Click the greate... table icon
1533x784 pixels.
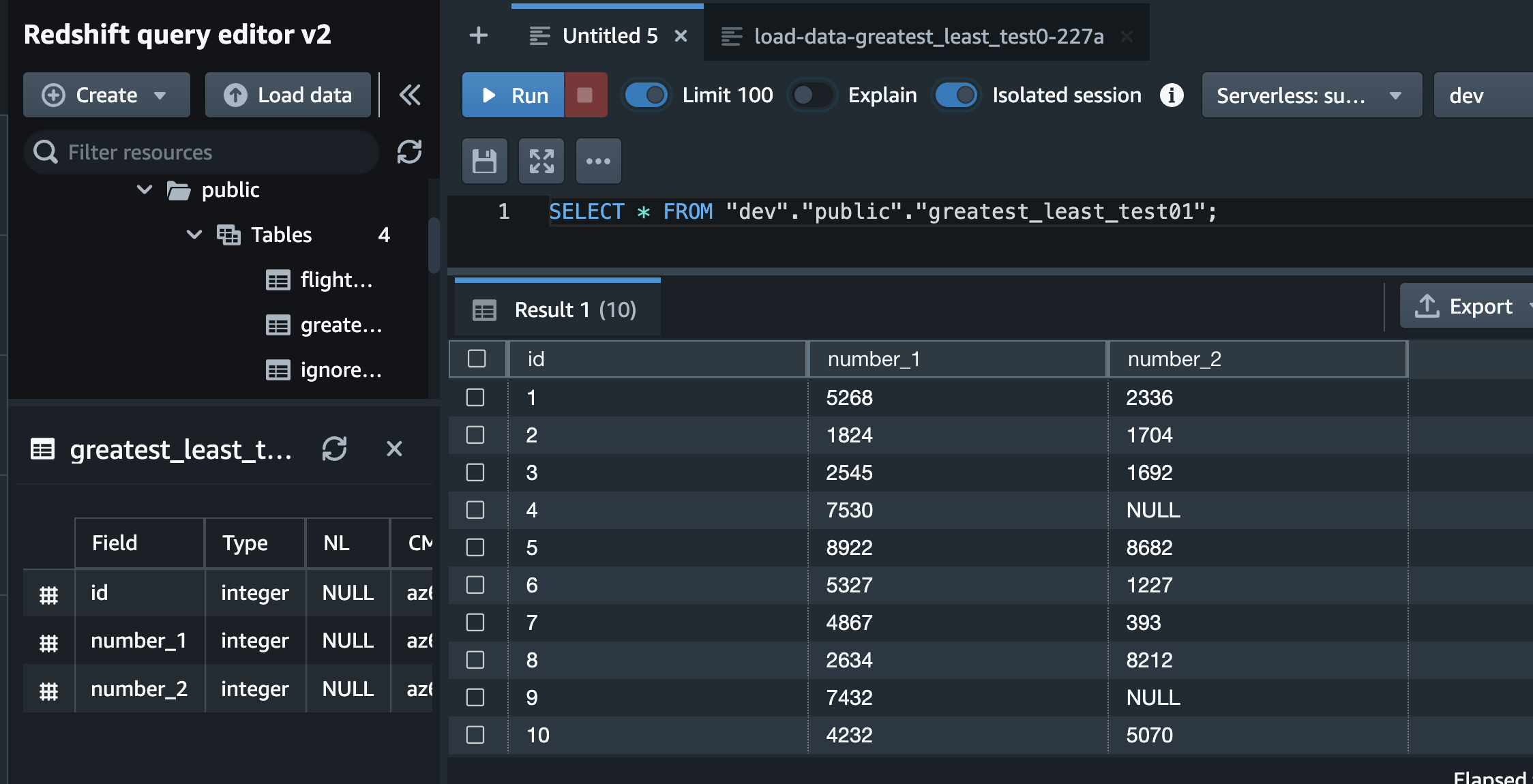[x=278, y=325]
